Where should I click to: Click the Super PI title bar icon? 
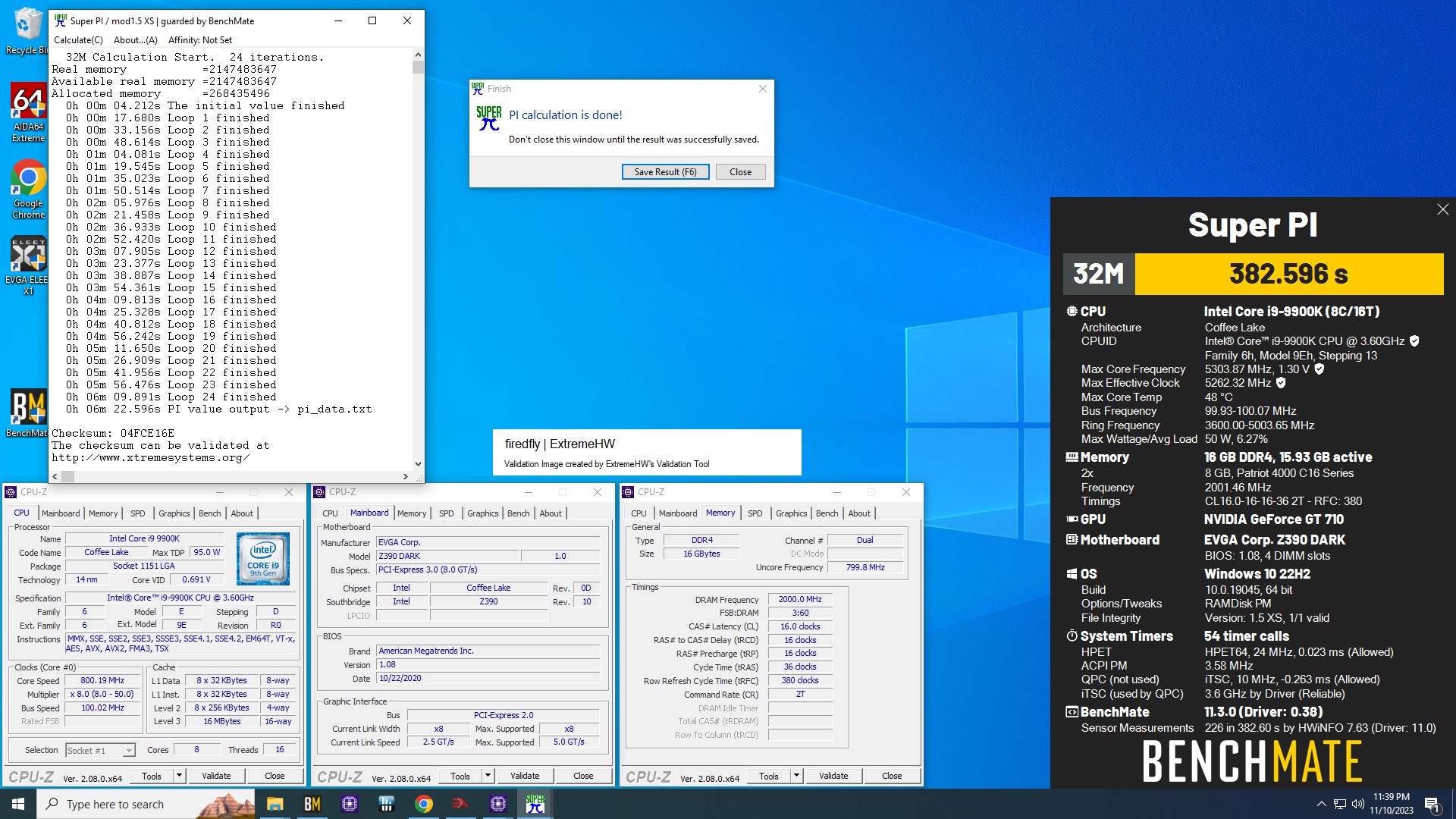[x=61, y=20]
